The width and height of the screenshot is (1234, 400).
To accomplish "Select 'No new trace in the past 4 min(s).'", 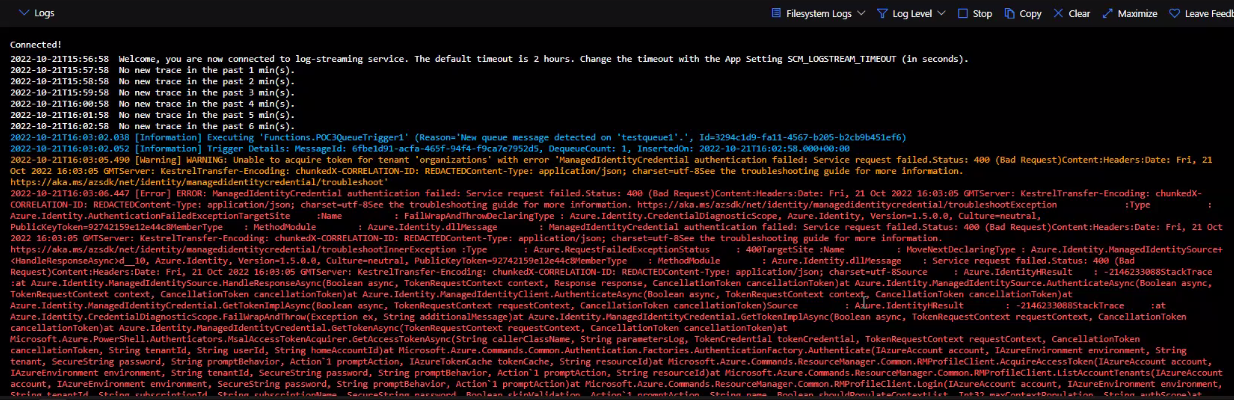I will (x=206, y=103).
